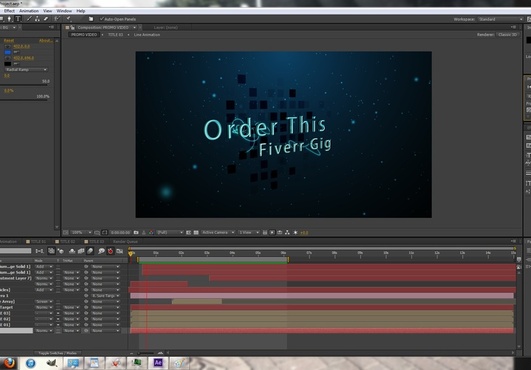The width and height of the screenshot is (531, 370).
Task: Open the Animation menu
Action: pyautogui.click(x=29, y=11)
